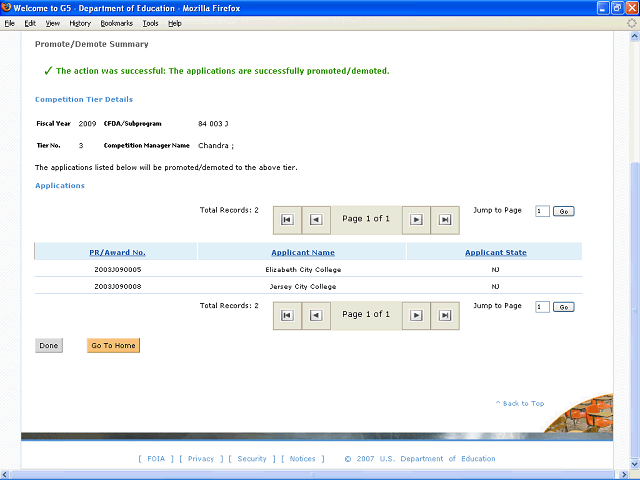Click the Done button

49,345
